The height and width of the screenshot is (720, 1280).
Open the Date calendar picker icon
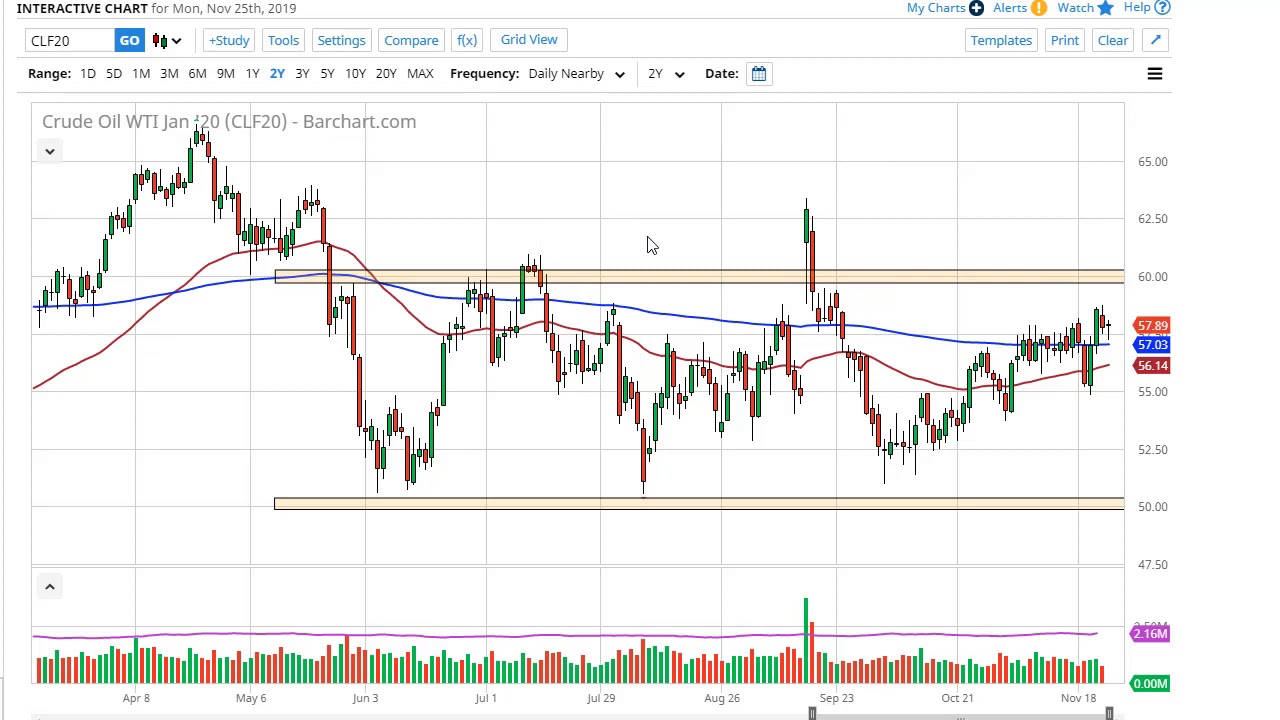759,73
